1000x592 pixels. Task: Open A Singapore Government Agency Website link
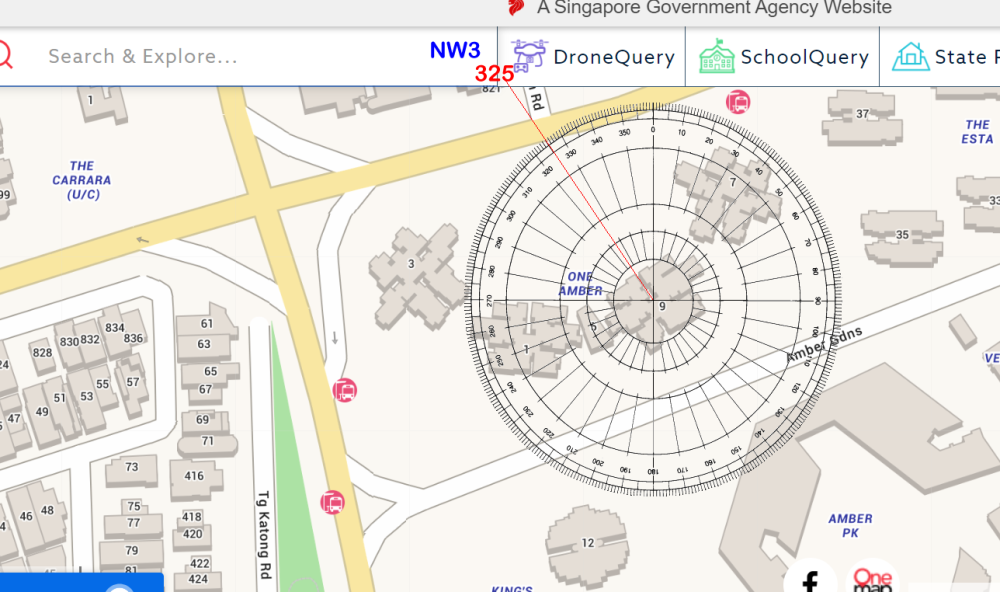click(713, 8)
